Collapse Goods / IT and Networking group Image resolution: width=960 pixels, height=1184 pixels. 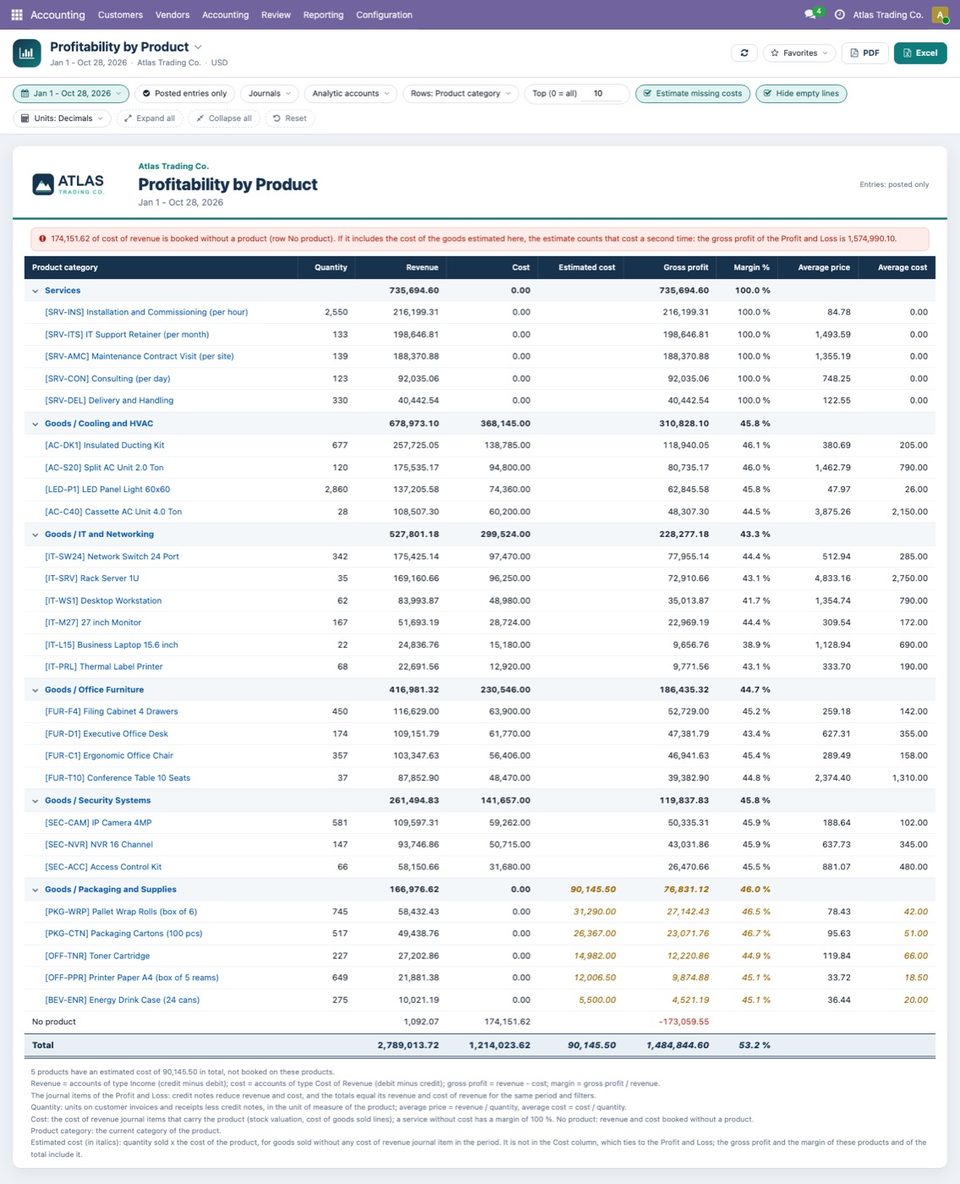(x=35, y=535)
